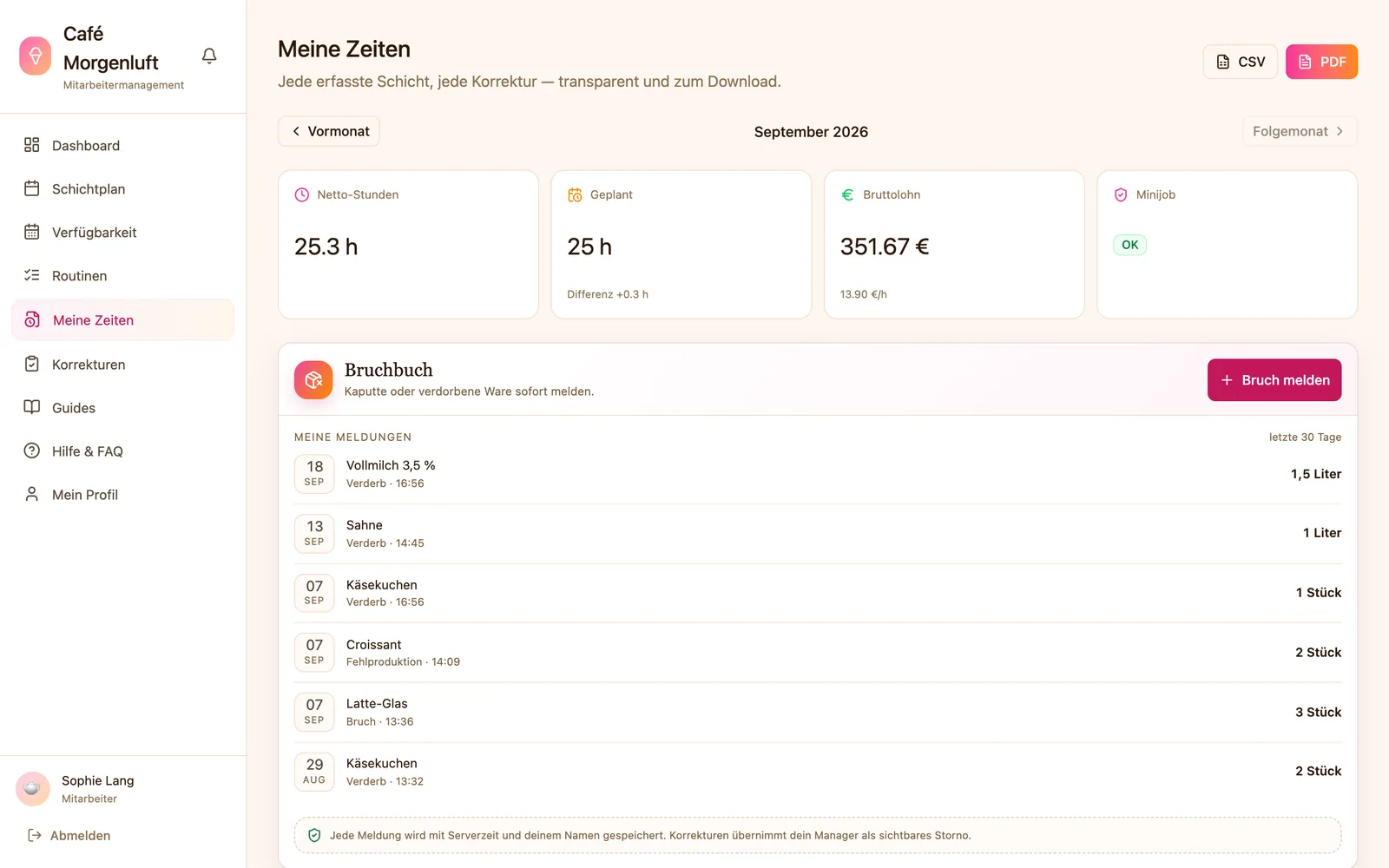Screen dimensions: 1389x868
Task: Click the 1,5 Liter quantity
Action: [1316, 474]
